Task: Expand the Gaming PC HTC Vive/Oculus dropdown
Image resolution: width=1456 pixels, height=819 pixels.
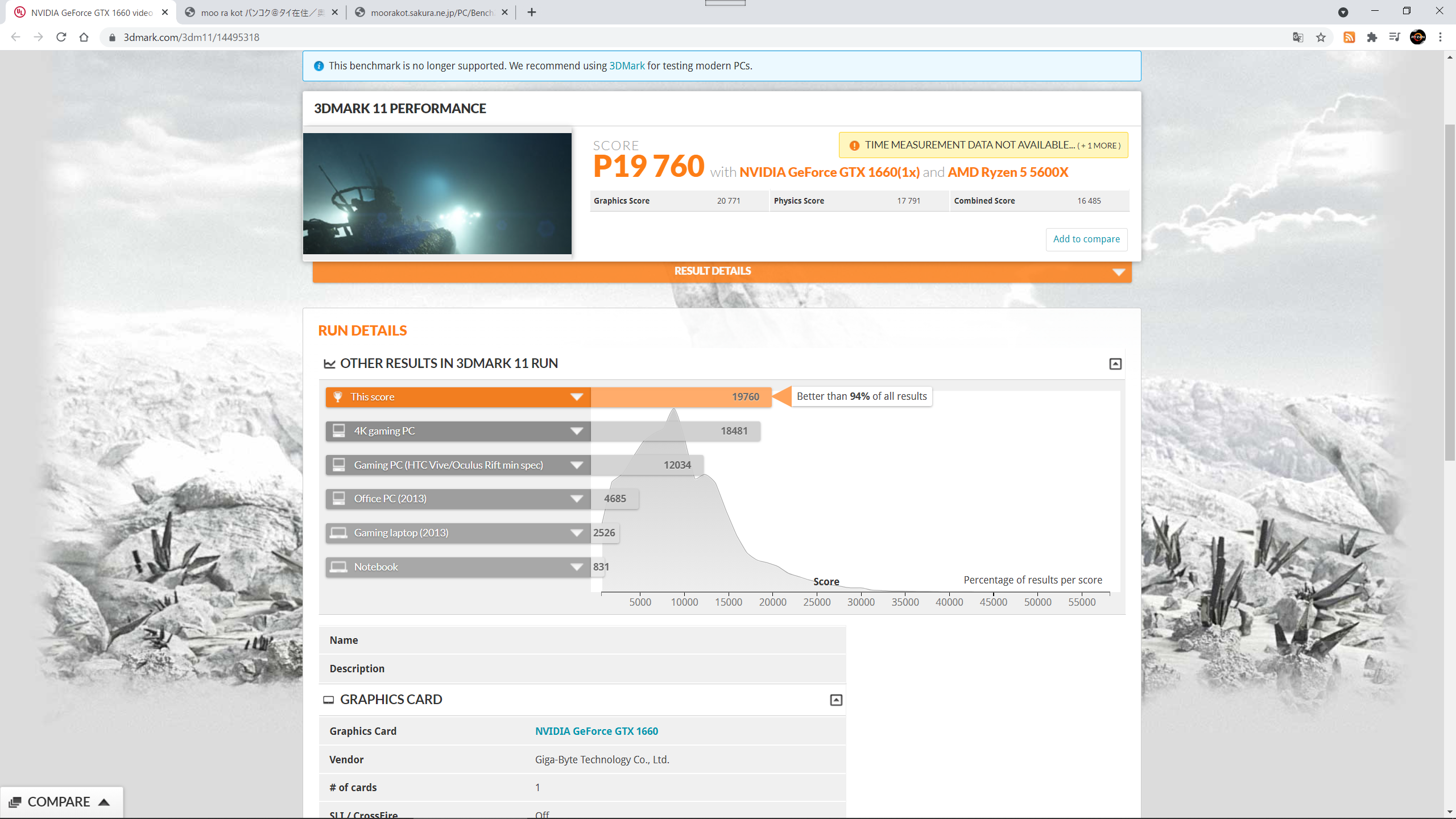Action: tap(577, 465)
